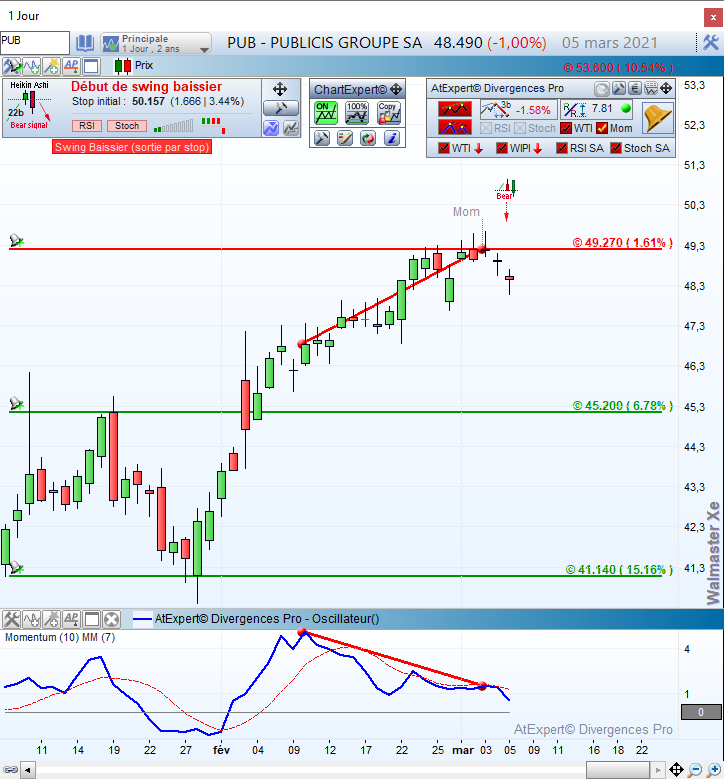Open the price panel AP trading icon
This screenshot has width=724, height=779.
pyautogui.click(x=71, y=66)
